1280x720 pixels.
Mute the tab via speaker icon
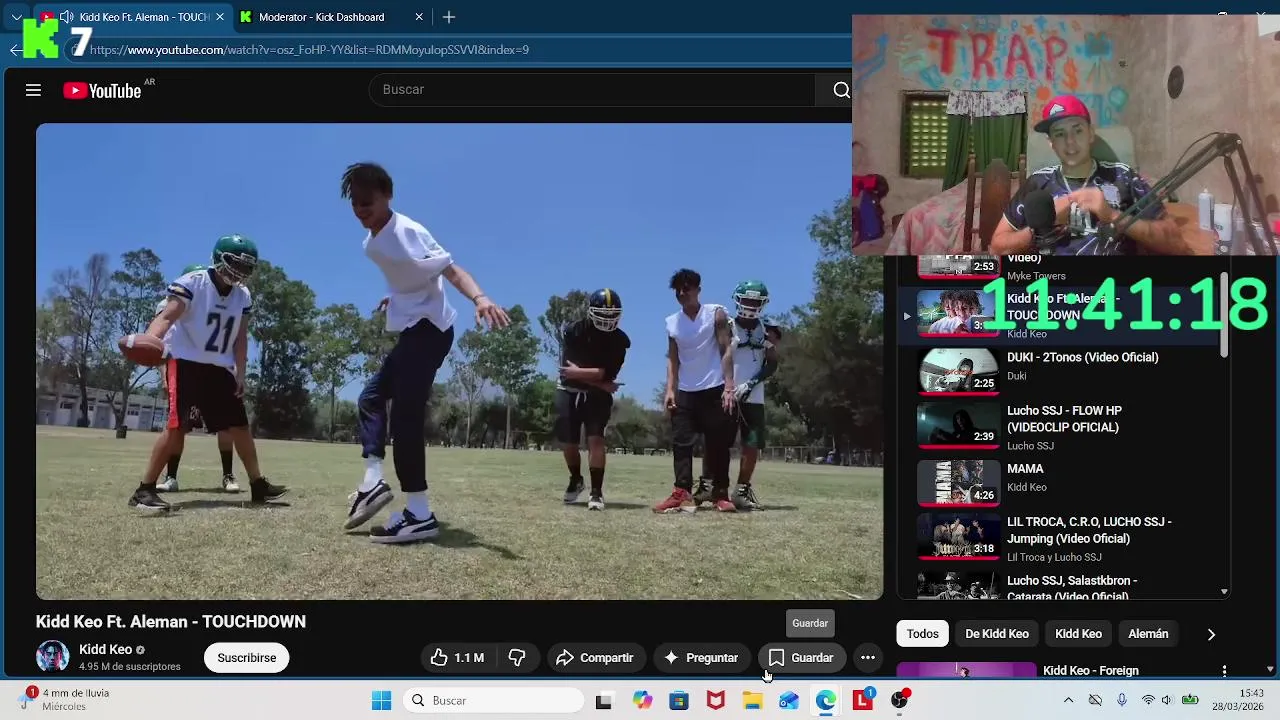click(x=66, y=17)
